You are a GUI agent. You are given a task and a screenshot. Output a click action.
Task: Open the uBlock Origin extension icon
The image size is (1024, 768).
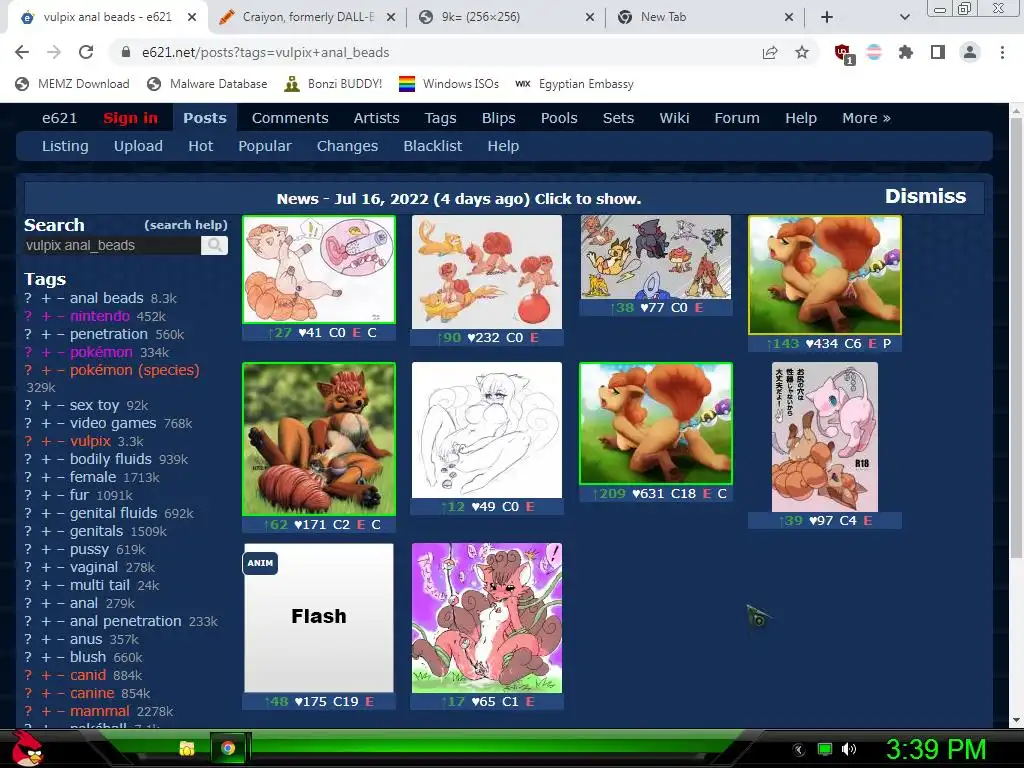tap(843, 54)
